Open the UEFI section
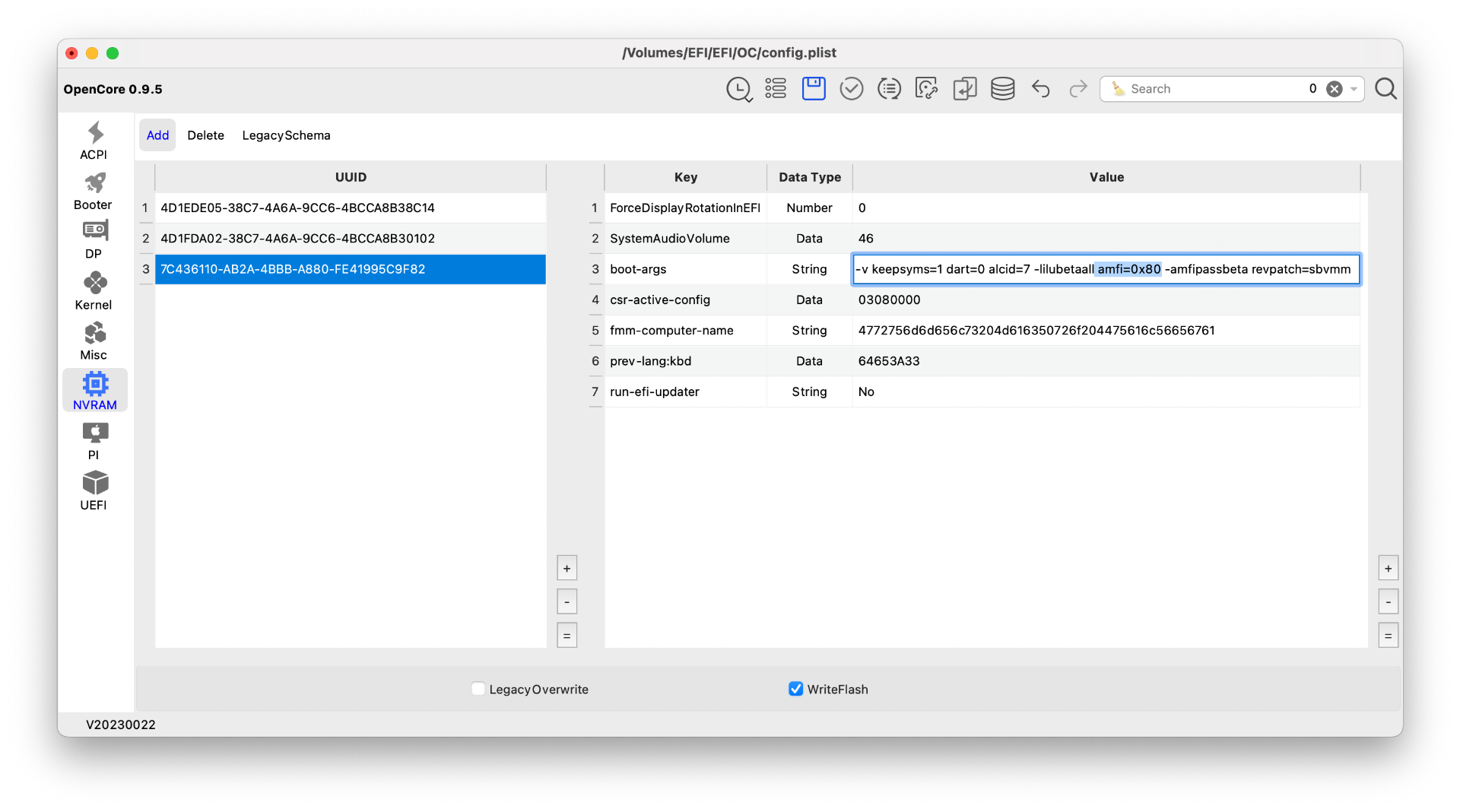Image resolution: width=1460 pixels, height=812 pixels. click(94, 491)
